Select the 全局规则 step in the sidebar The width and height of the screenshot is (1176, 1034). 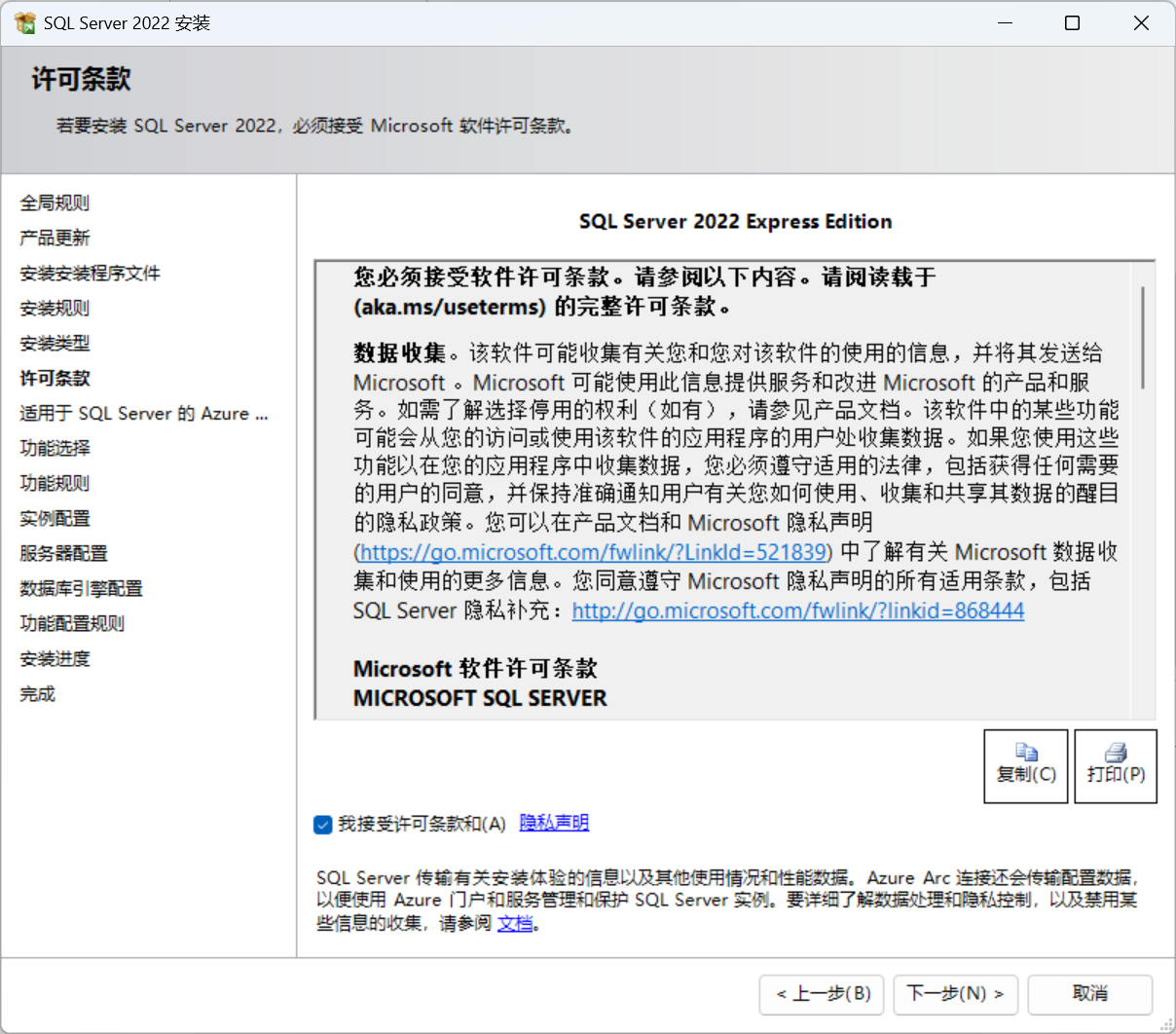55,203
